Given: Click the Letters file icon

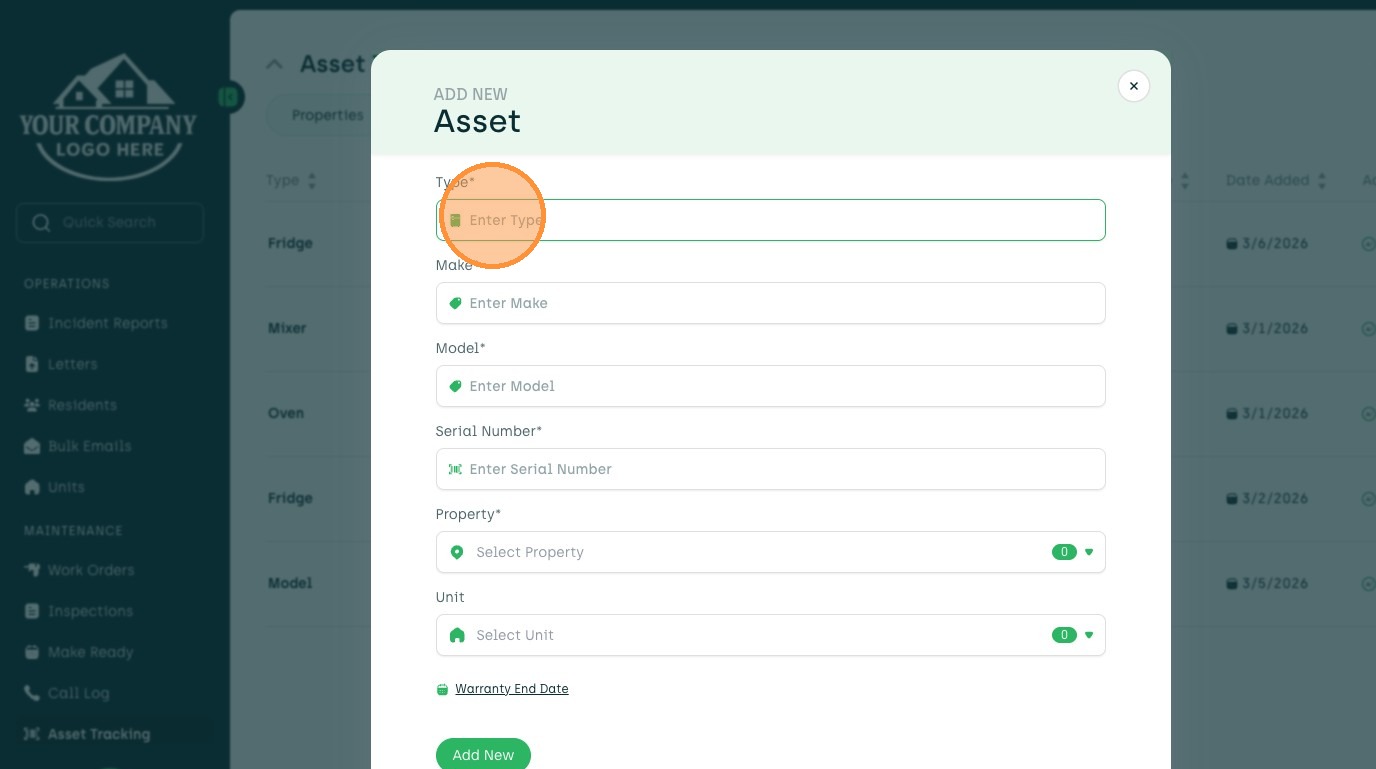Looking at the screenshot, I should (31, 365).
